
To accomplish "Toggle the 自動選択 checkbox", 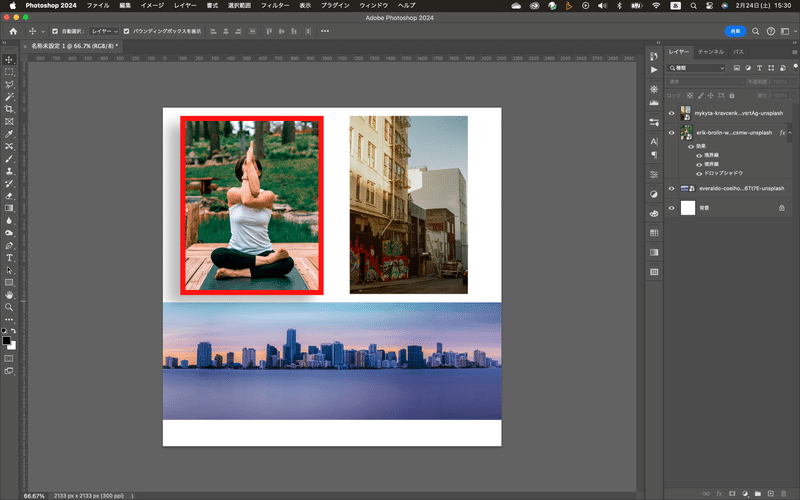I will point(54,31).
